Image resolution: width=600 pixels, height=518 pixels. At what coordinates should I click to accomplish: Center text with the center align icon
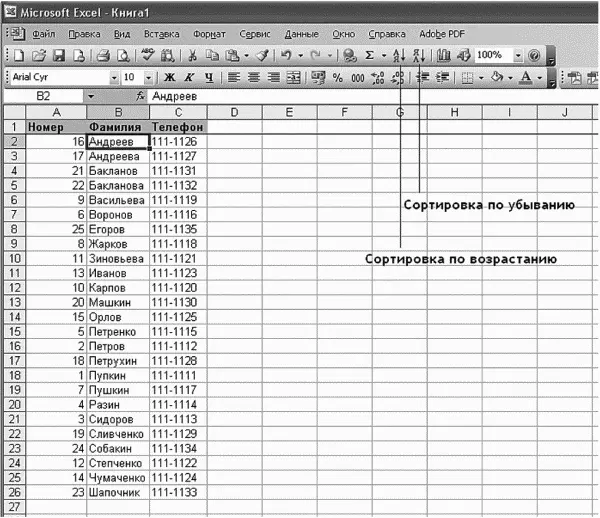click(254, 78)
